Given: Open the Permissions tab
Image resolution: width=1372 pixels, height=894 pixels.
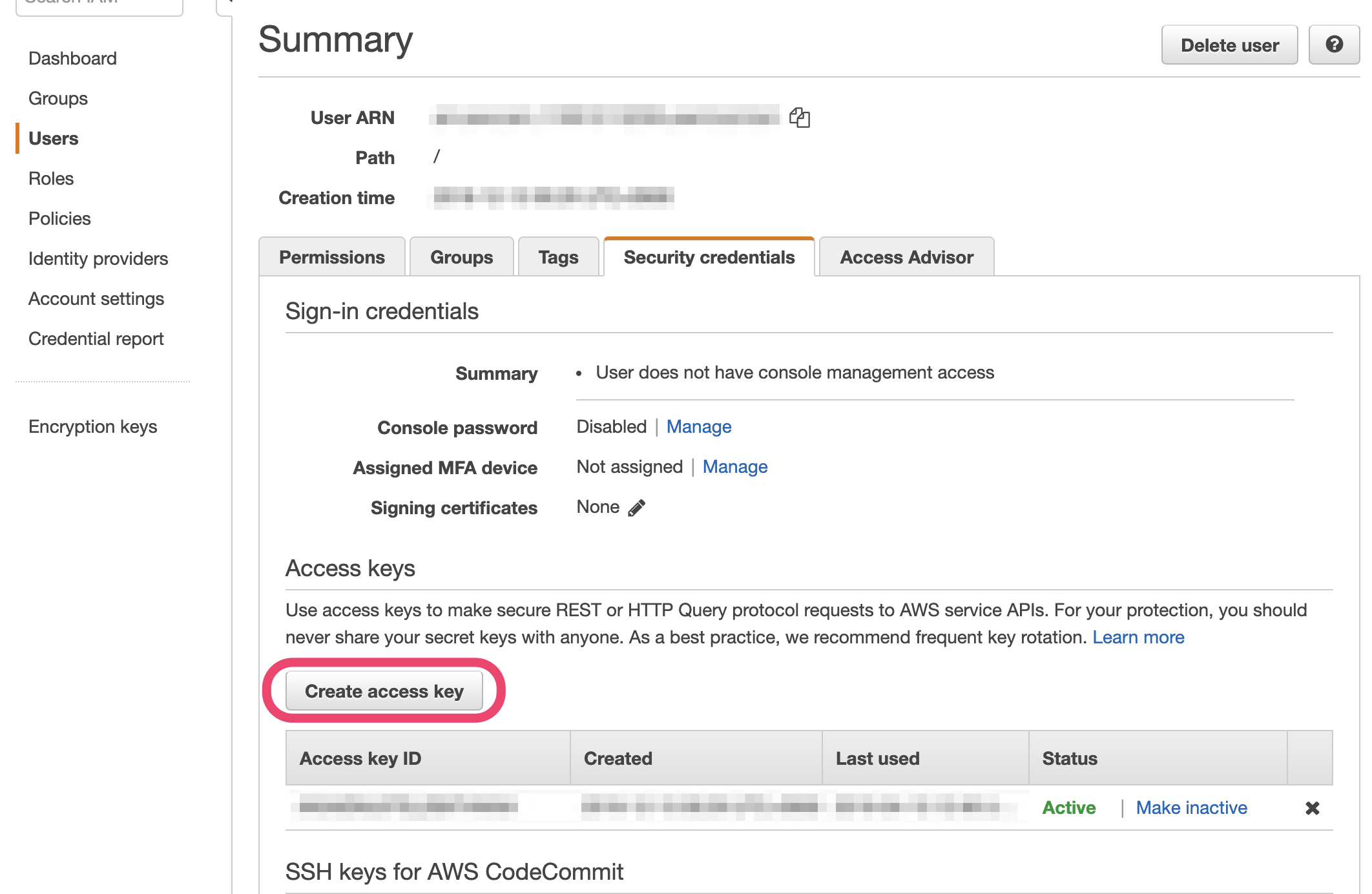Looking at the screenshot, I should pos(331,257).
